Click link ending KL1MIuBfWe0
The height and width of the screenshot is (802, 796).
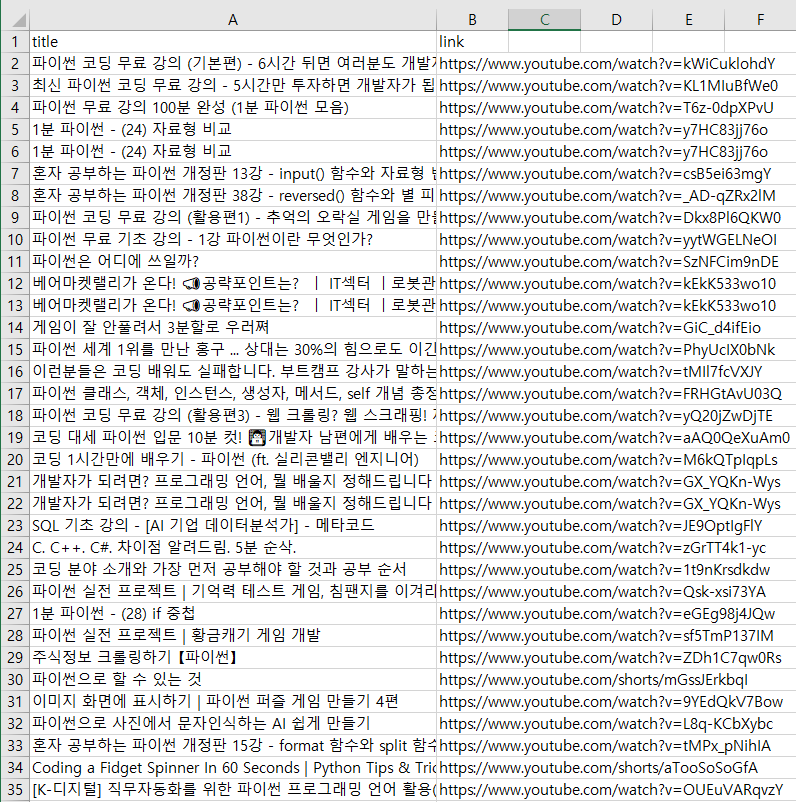click(609, 86)
